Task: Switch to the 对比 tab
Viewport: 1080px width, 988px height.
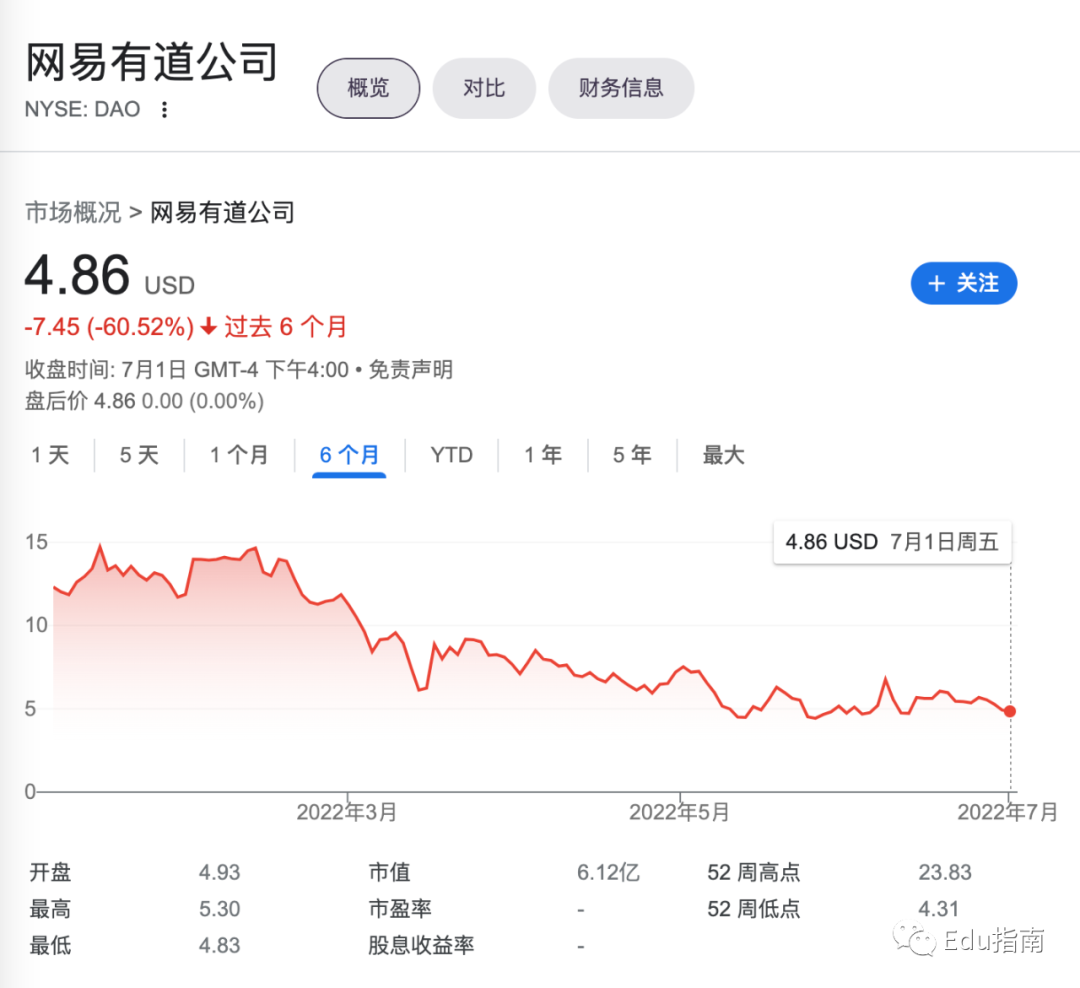Action: coord(484,88)
